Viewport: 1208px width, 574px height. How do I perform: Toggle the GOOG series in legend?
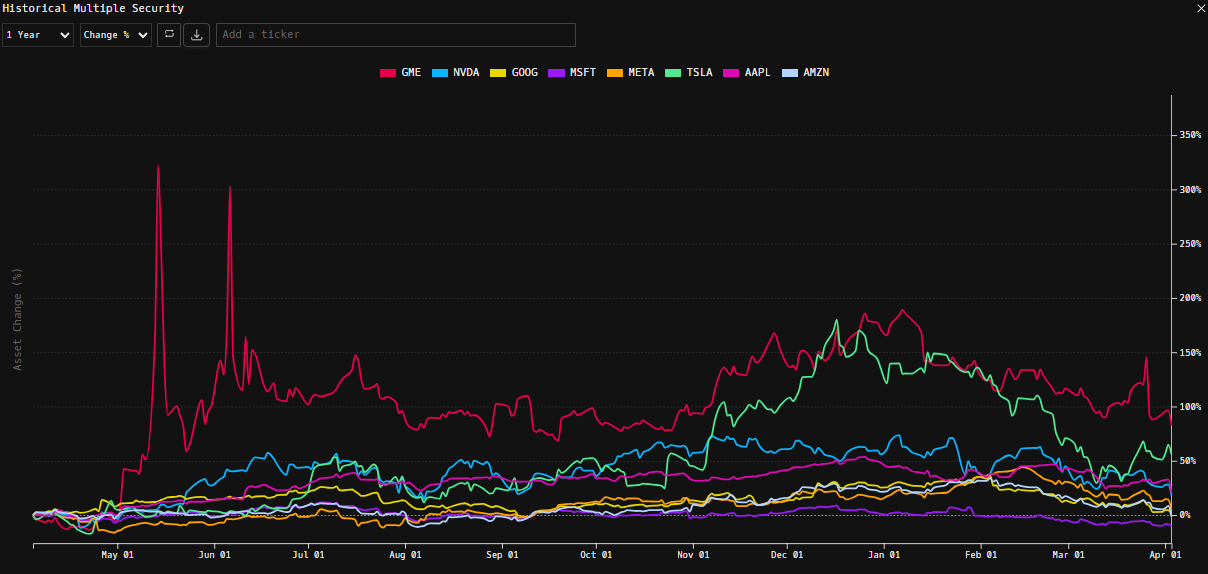pos(513,73)
